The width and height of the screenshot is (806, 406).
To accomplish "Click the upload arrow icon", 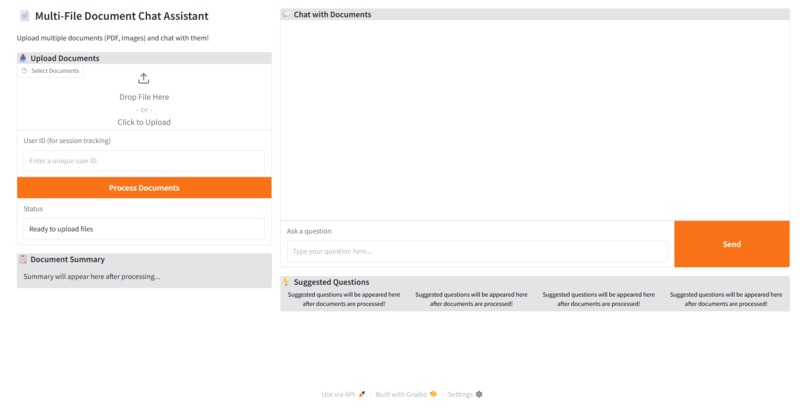I will (x=143, y=79).
